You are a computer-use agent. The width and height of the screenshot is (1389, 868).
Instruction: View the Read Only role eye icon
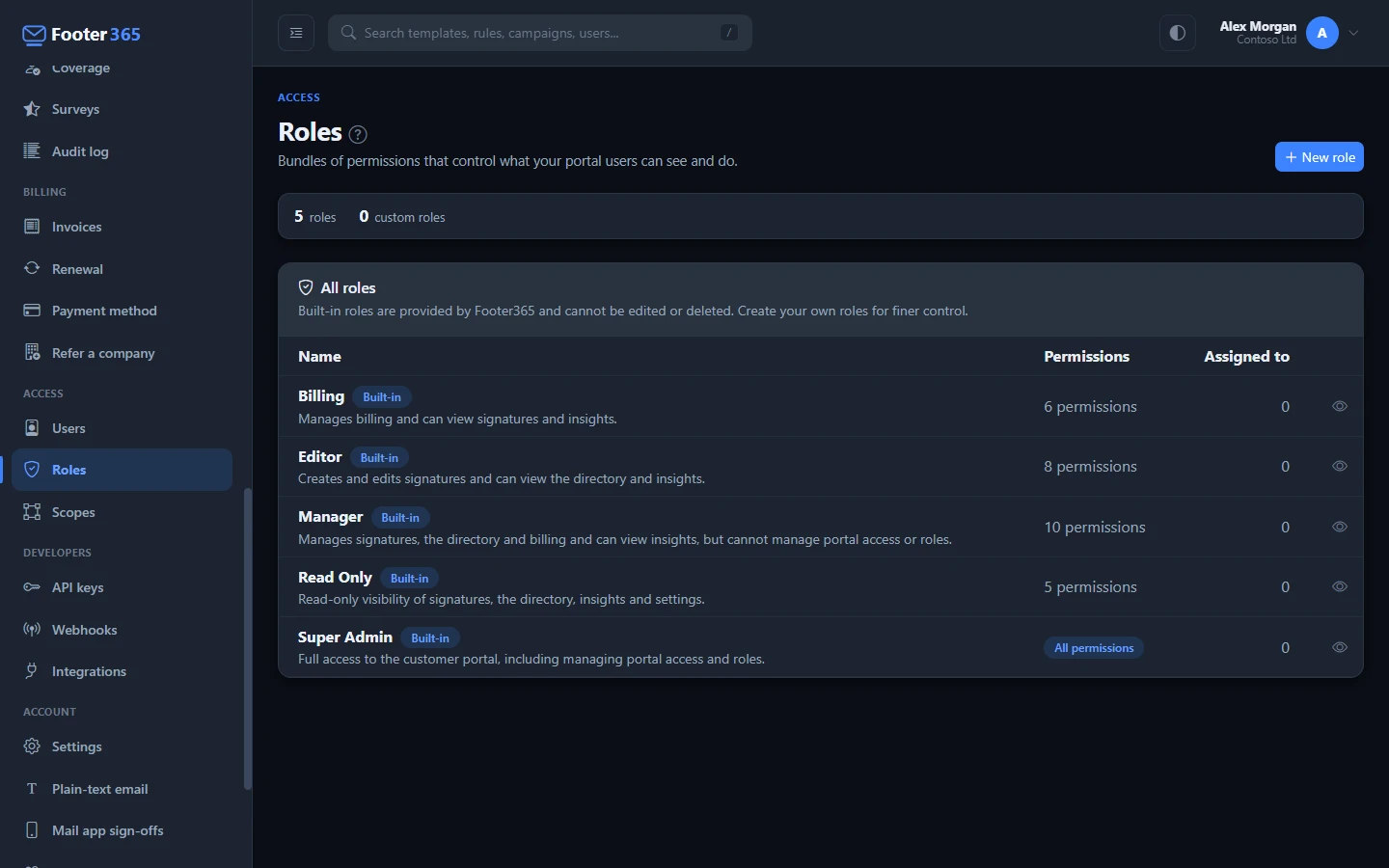point(1340,586)
